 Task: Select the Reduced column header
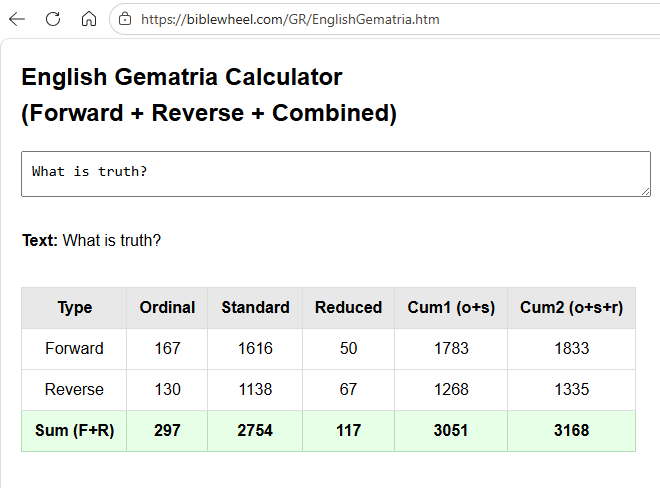click(348, 308)
